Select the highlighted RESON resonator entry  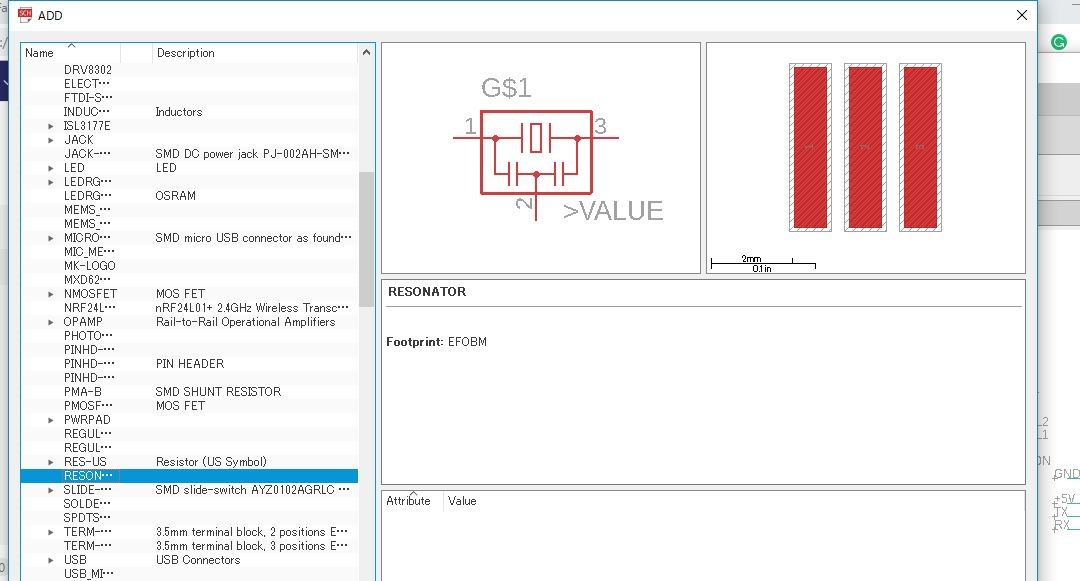(189, 476)
